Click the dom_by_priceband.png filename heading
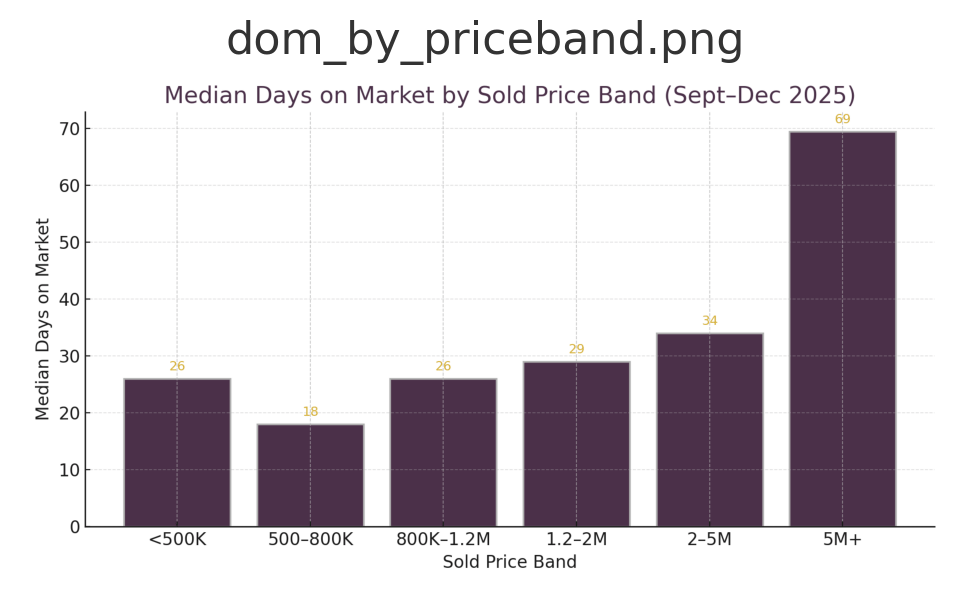Viewport: 969px width, 607px height. click(x=484, y=41)
